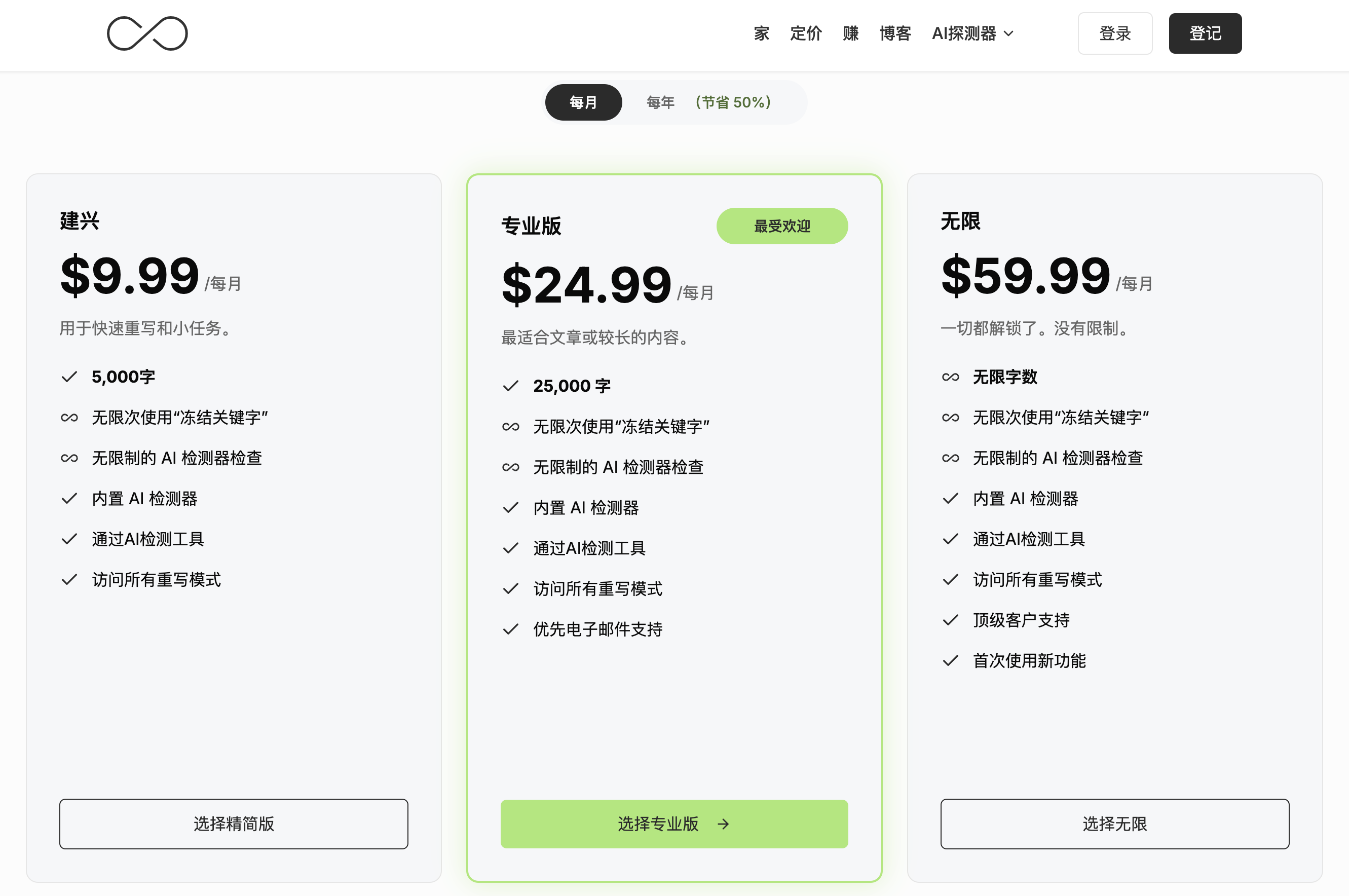Click checkmark icon next to 5,000字

[x=69, y=377]
